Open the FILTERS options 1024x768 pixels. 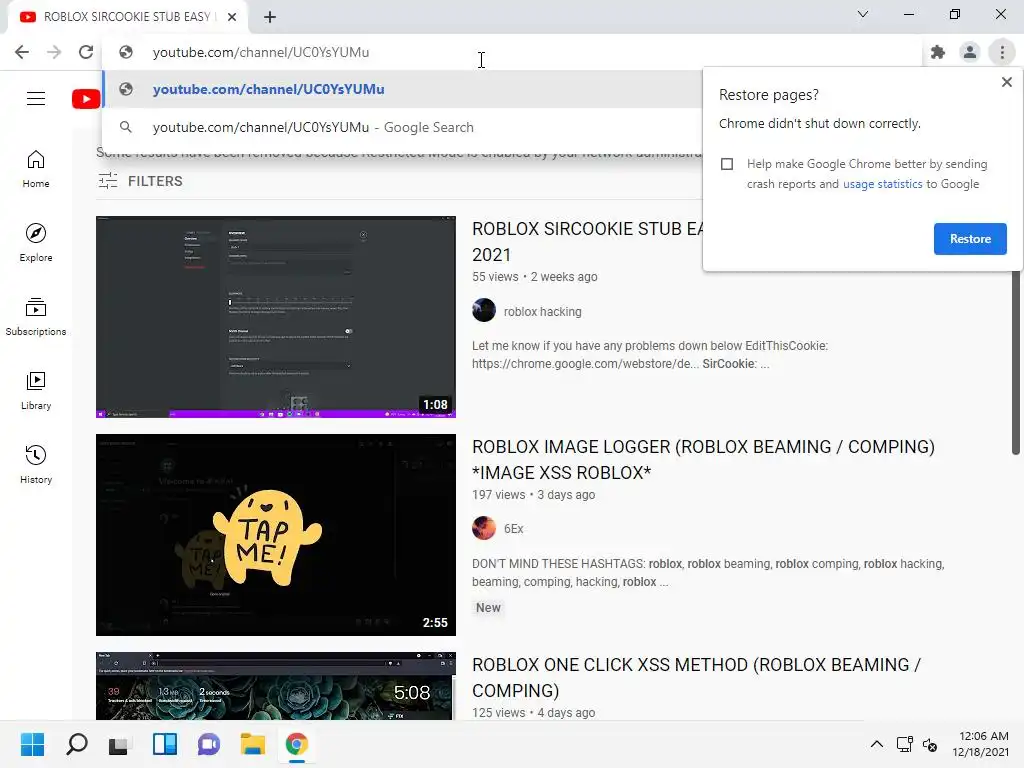coord(140,181)
